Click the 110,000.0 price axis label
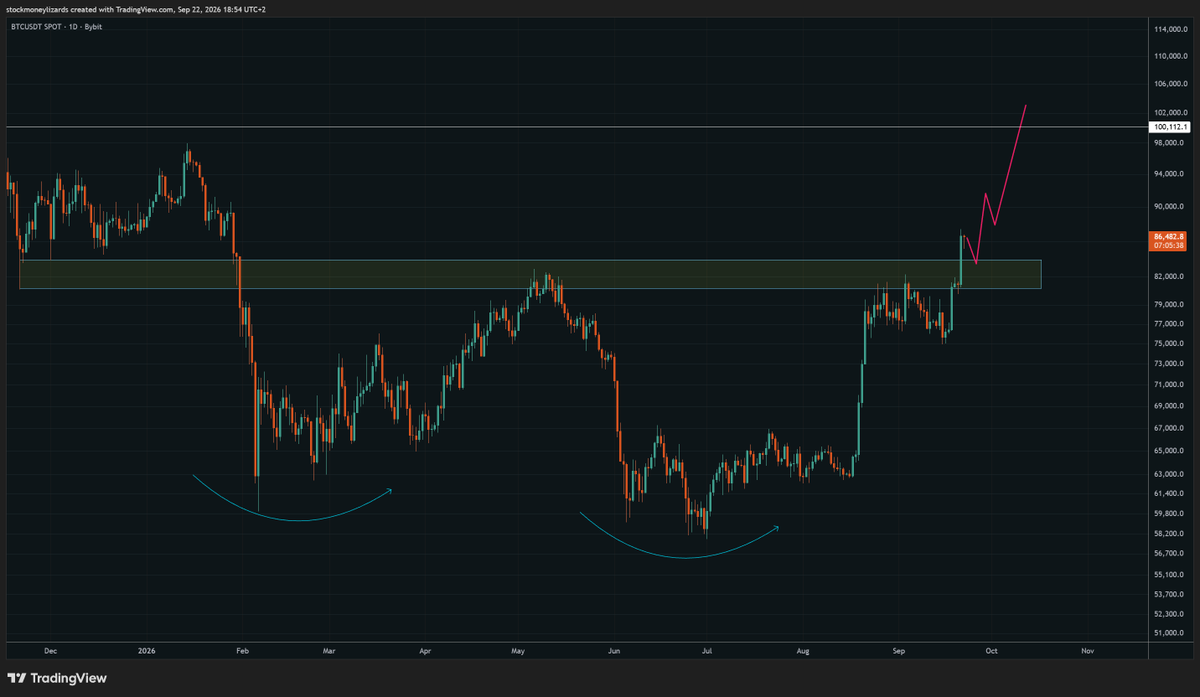Image resolution: width=1200 pixels, height=697 pixels. pyautogui.click(x=1169, y=56)
